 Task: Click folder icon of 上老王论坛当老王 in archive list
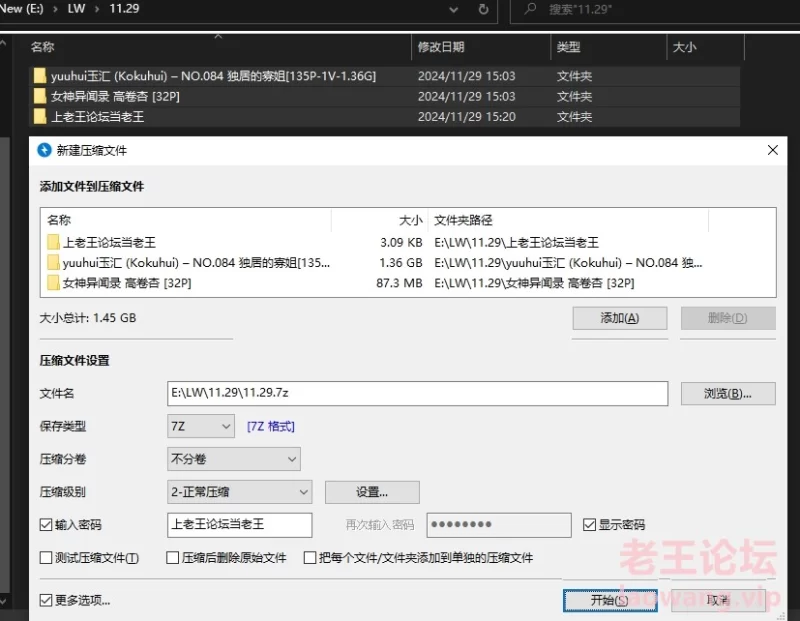(x=53, y=242)
